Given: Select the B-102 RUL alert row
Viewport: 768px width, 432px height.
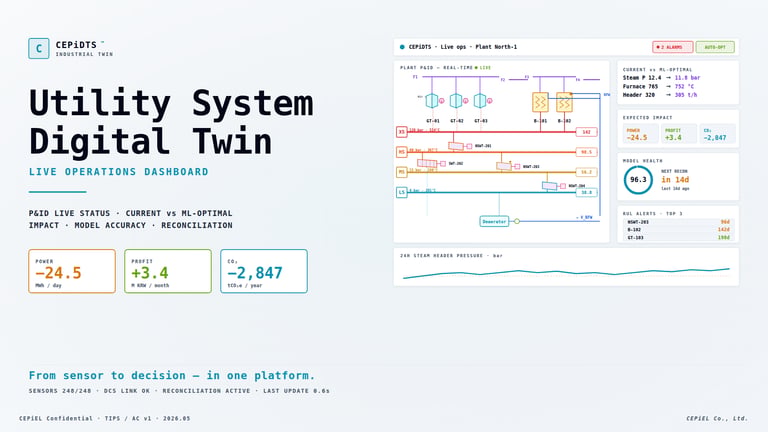Looking at the screenshot, I should tap(678, 230).
